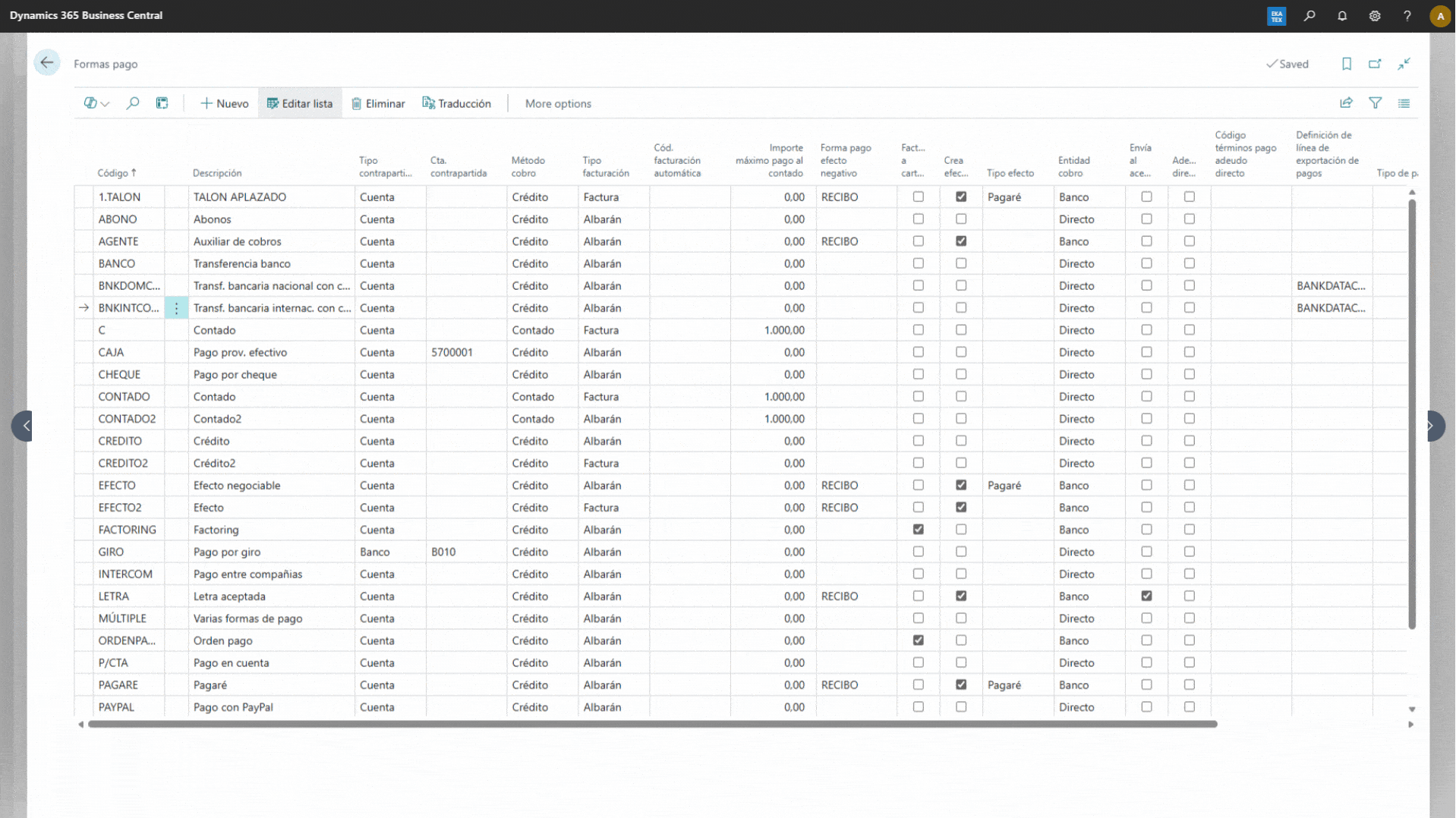1456x818 pixels.
Task: Open More options menu
Action: tap(558, 103)
